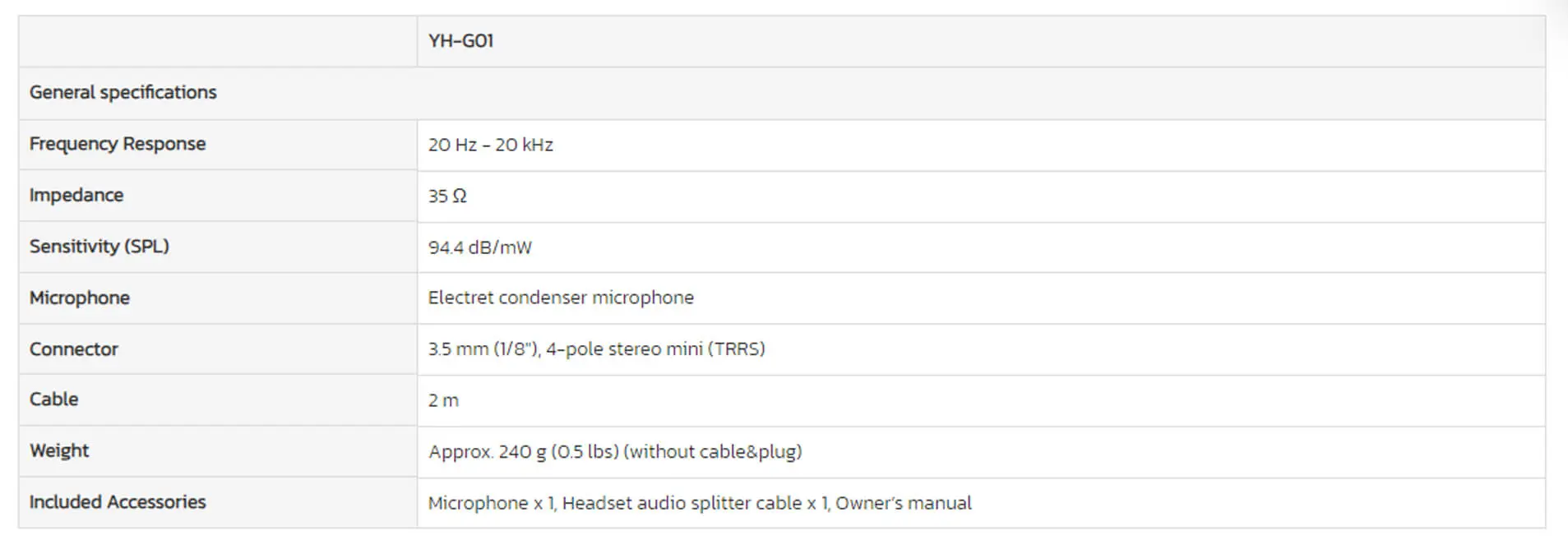Select the 2 m cable length value
The height and width of the screenshot is (549, 1568).
click(443, 400)
